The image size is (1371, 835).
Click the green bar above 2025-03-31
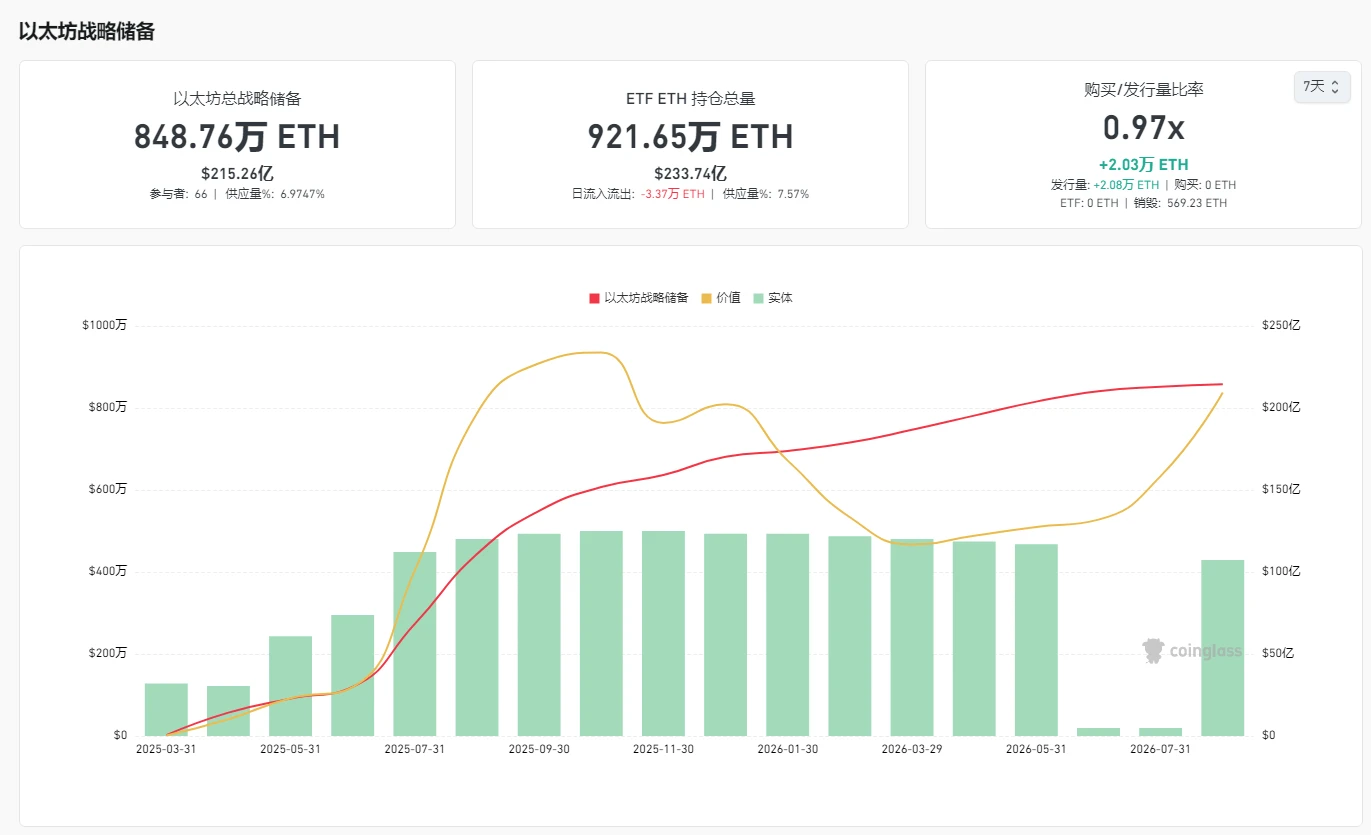[x=166, y=710]
